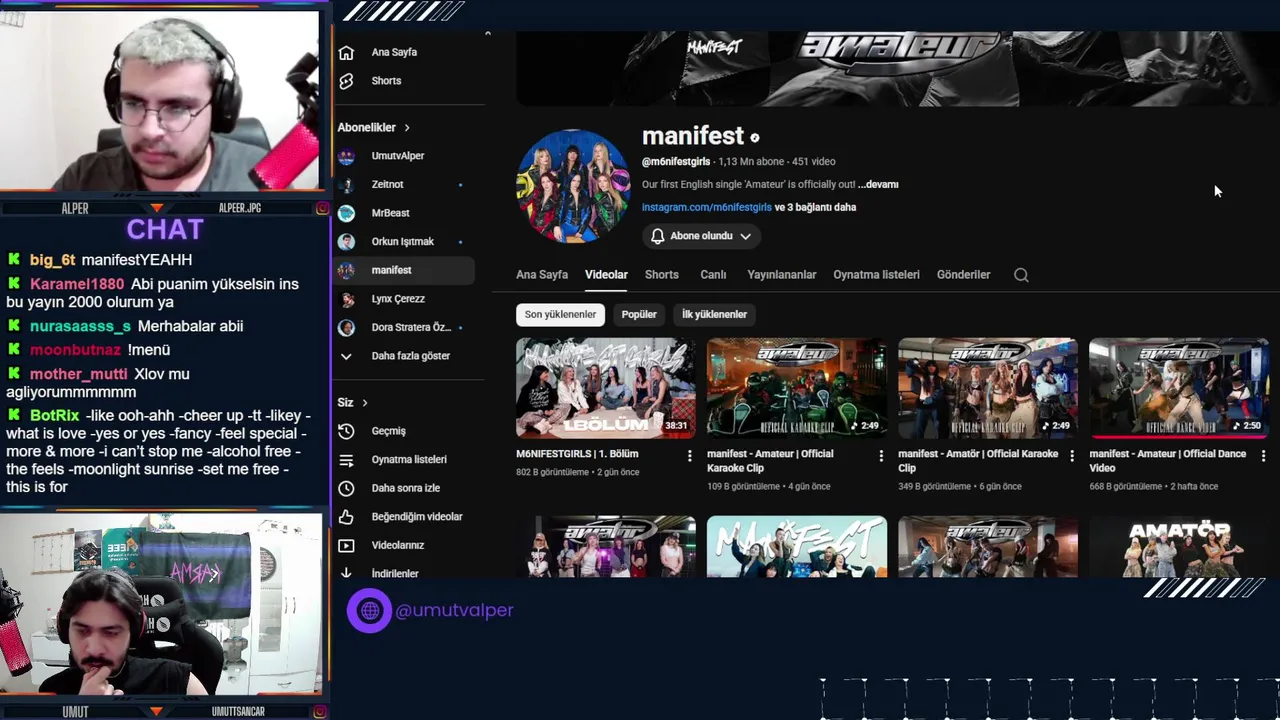Click the bell icon on Abone olundu
The height and width of the screenshot is (720, 1280).
(x=658, y=236)
